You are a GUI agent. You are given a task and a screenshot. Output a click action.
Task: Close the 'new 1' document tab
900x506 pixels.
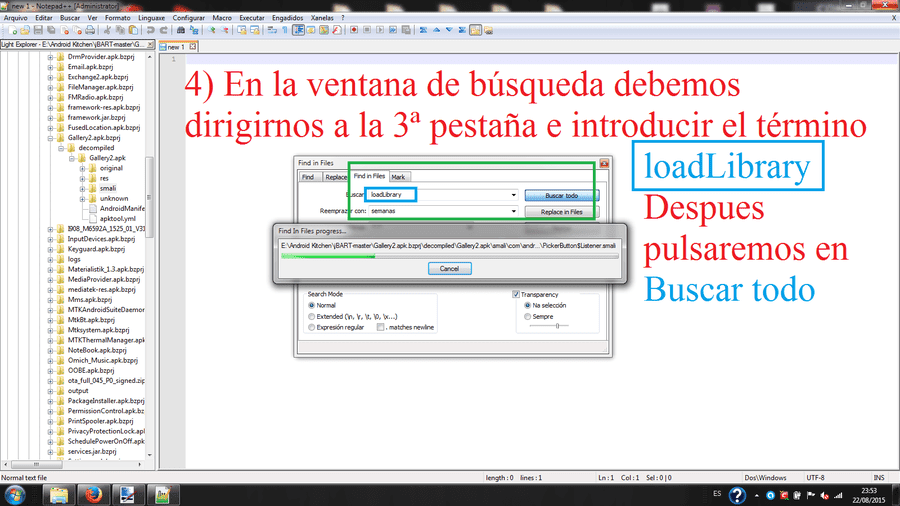193,46
